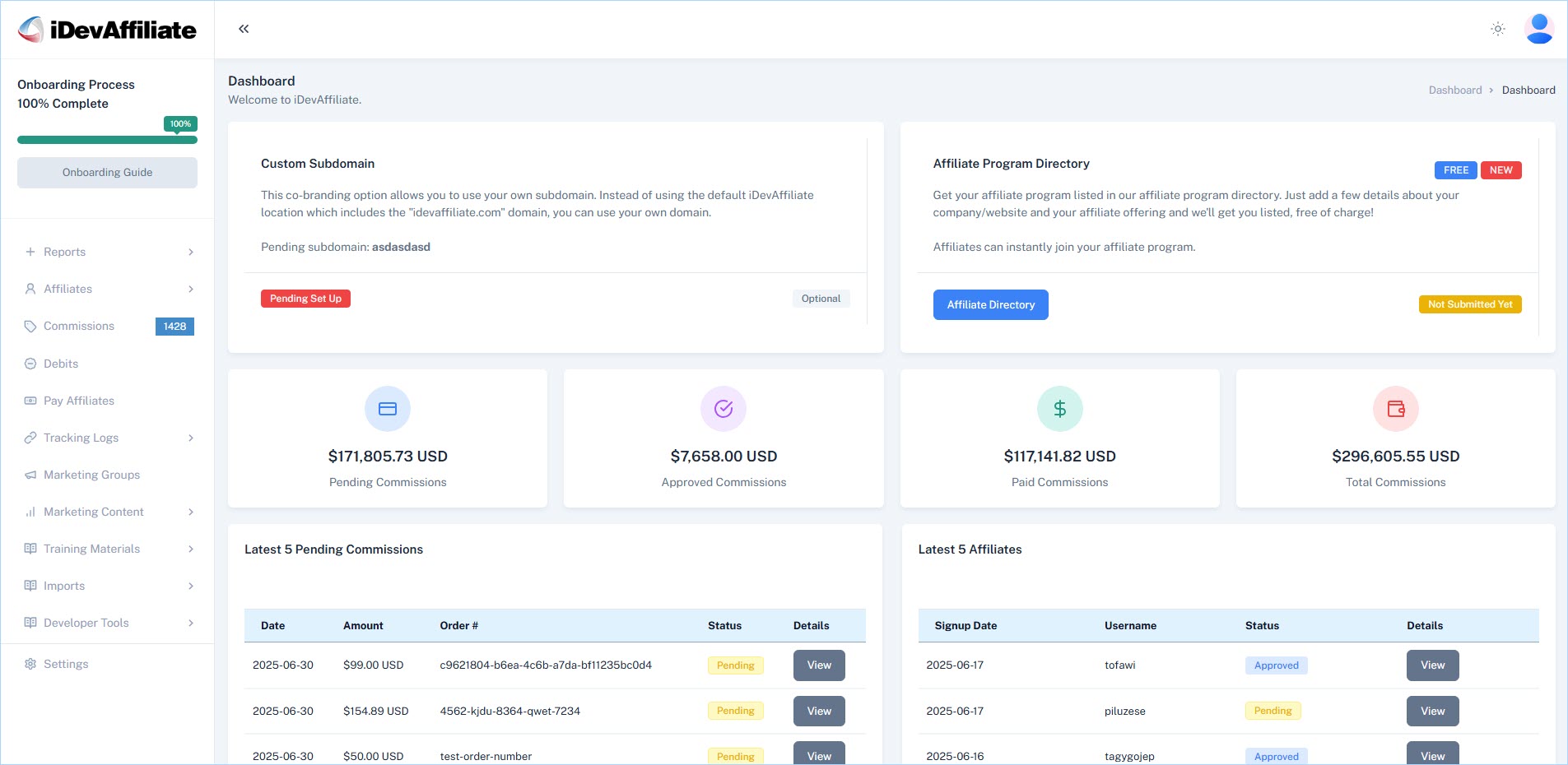View the $99.00 USD commission details
This screenshot has width=1568, height=765.
coord(819,665)
